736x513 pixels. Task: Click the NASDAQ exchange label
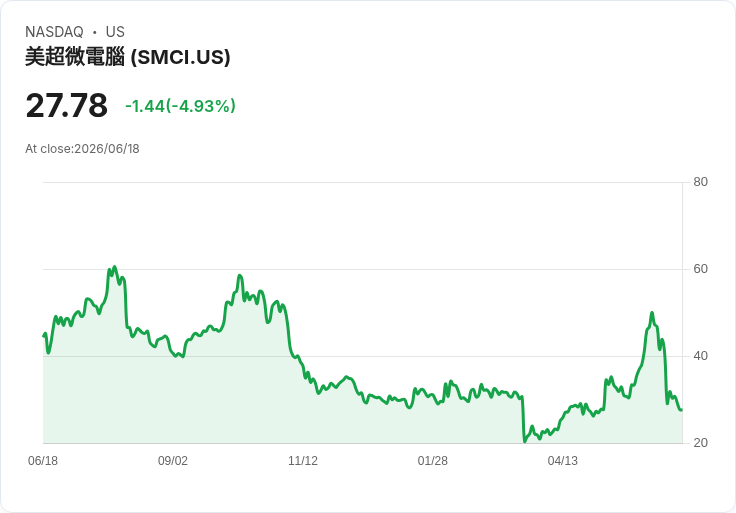pyautogui.click(x=54, y=32)
